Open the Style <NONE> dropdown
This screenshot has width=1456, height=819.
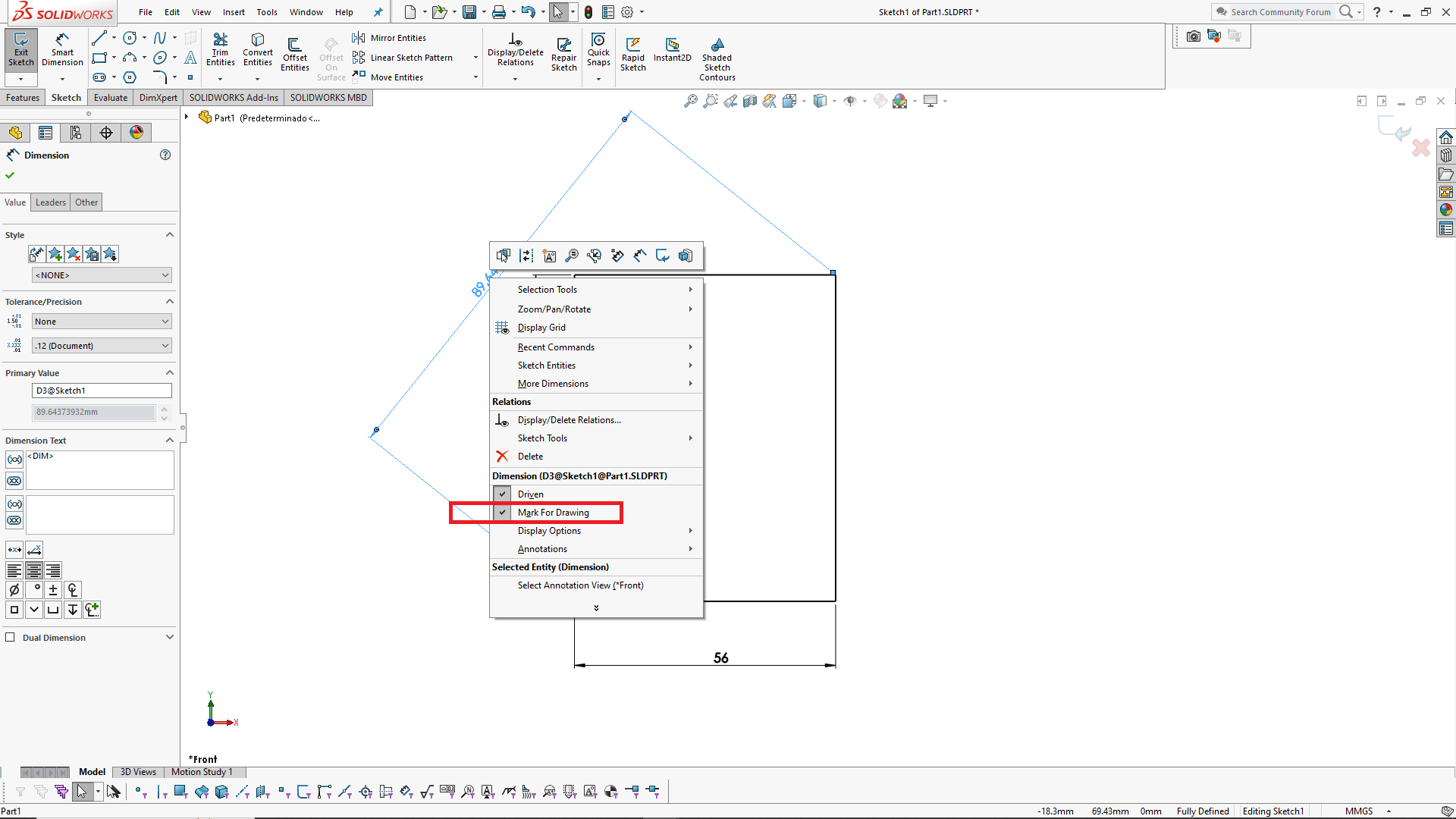point(102,275)
